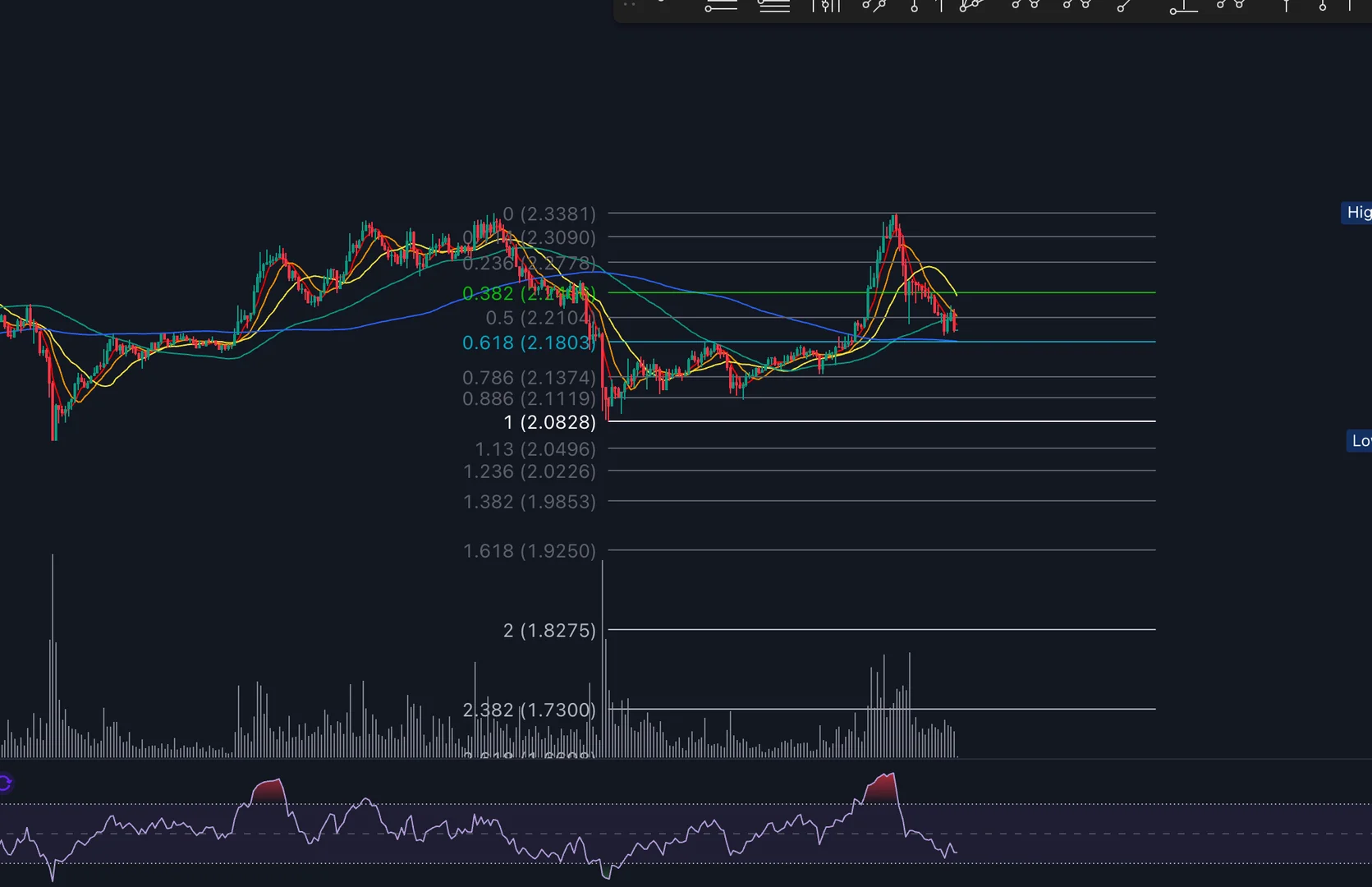The image size is (1372, 887).
Task: Click the Fib label 0.786 (2.1374)
Action: point(530,378)
